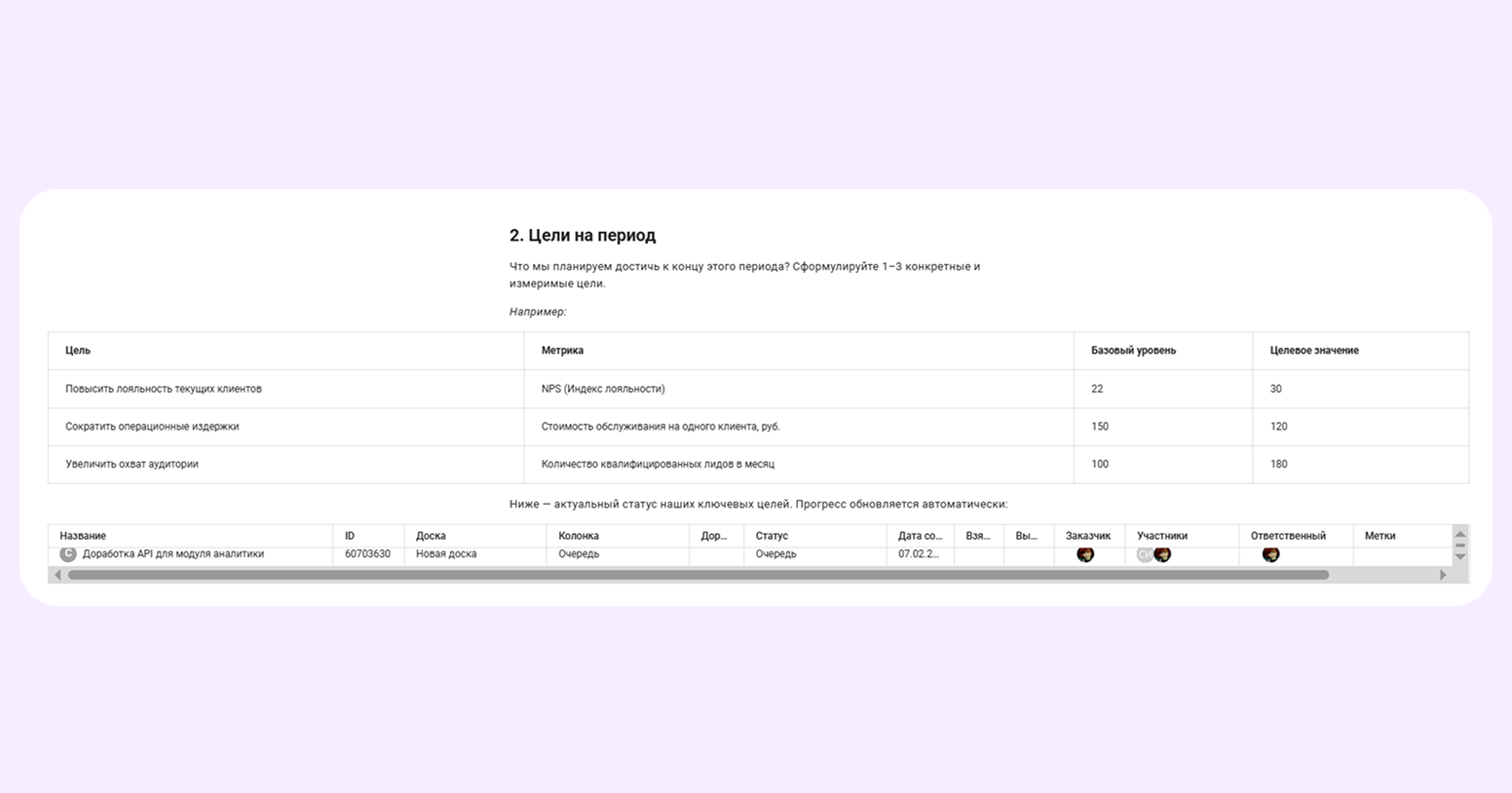Viewport: 1512px width, 793px height.
Task: Click the Метки column header
Action: (x=1380, y=536)
